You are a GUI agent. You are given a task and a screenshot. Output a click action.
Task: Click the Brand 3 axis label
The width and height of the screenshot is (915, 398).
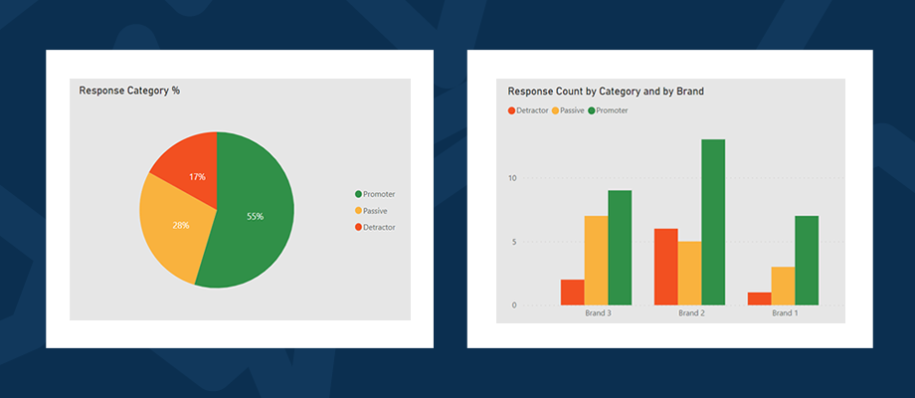[x=598, y=313]
